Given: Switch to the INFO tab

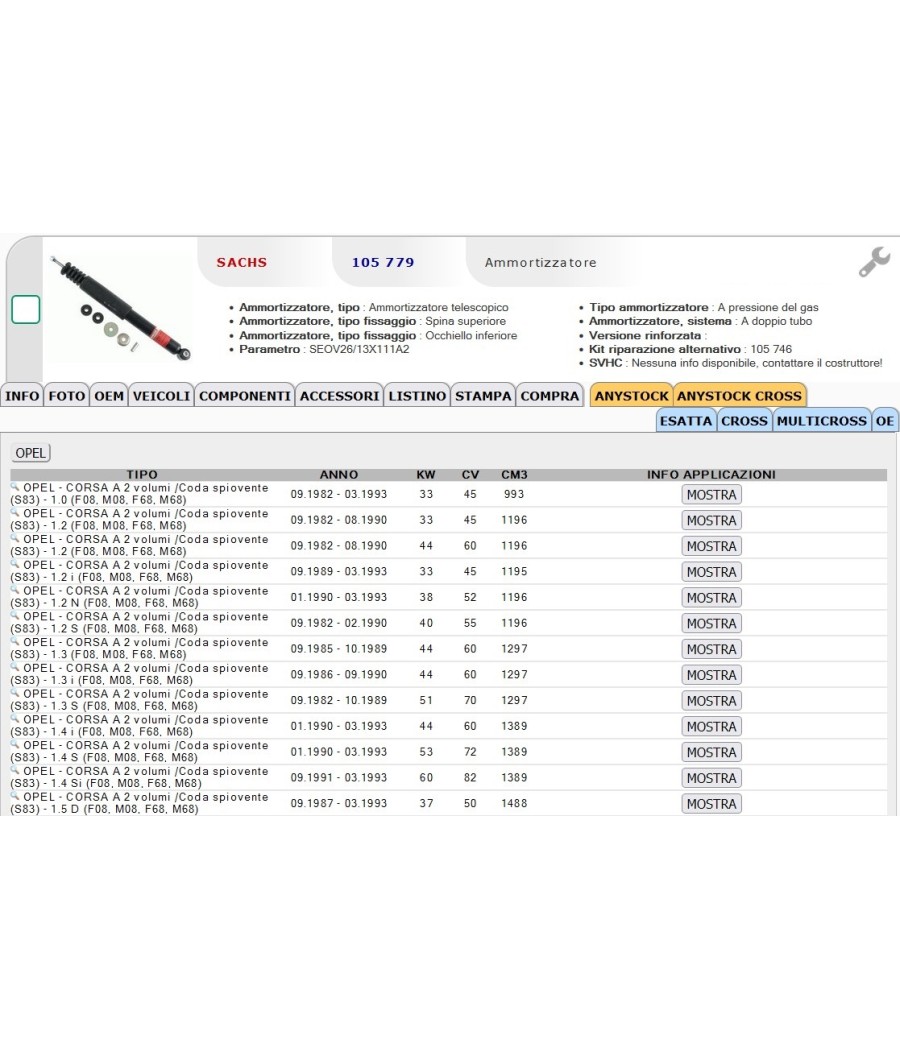Looking at the screenshot, I should pyautogui.click(x=22, y=396).
